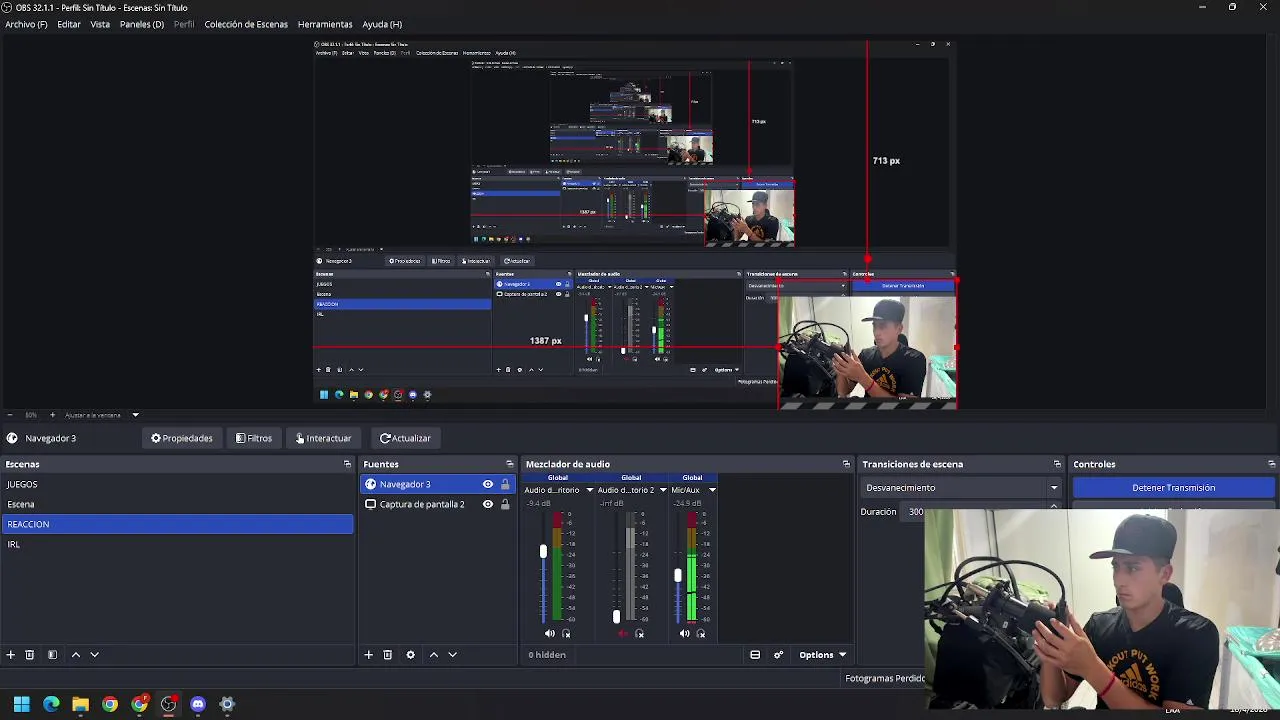
Task: Open Audio d...ritorio channel options arrow
Action: click(589, 490)
